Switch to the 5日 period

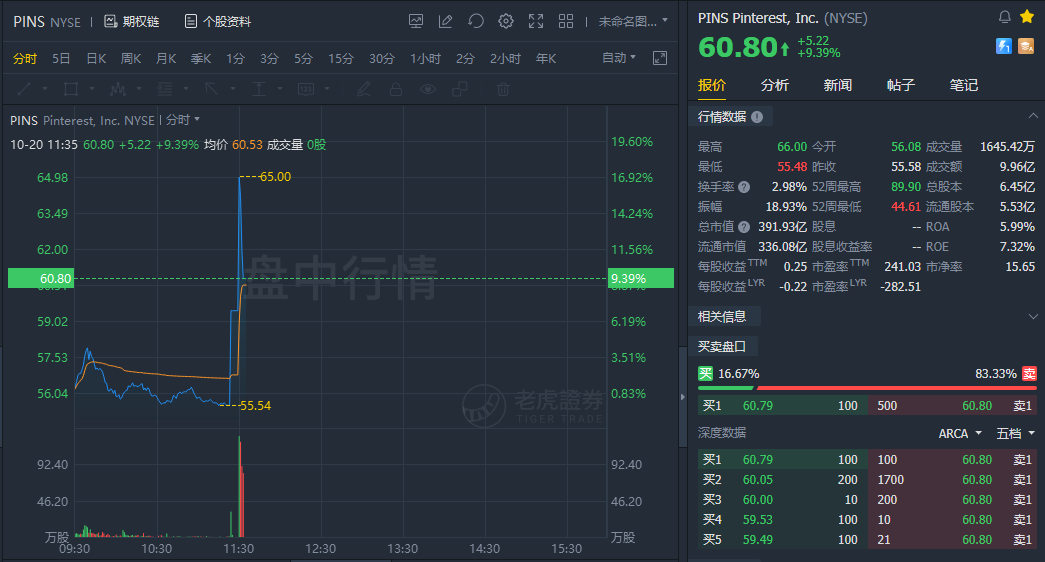(61, 59)
